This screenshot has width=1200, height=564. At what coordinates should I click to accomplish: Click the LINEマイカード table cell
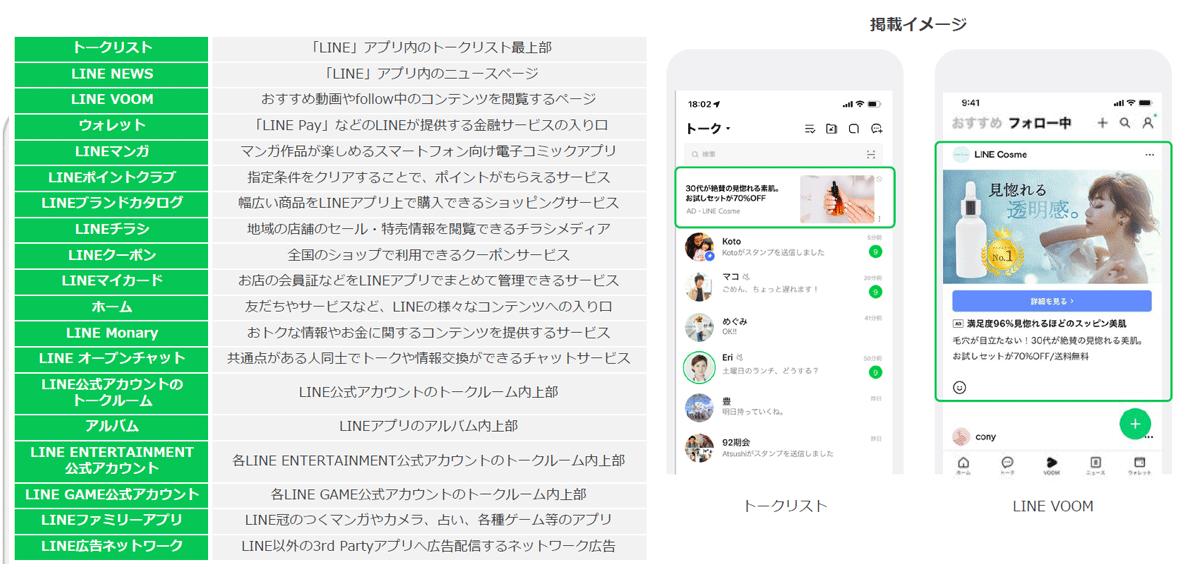point(112,281)
